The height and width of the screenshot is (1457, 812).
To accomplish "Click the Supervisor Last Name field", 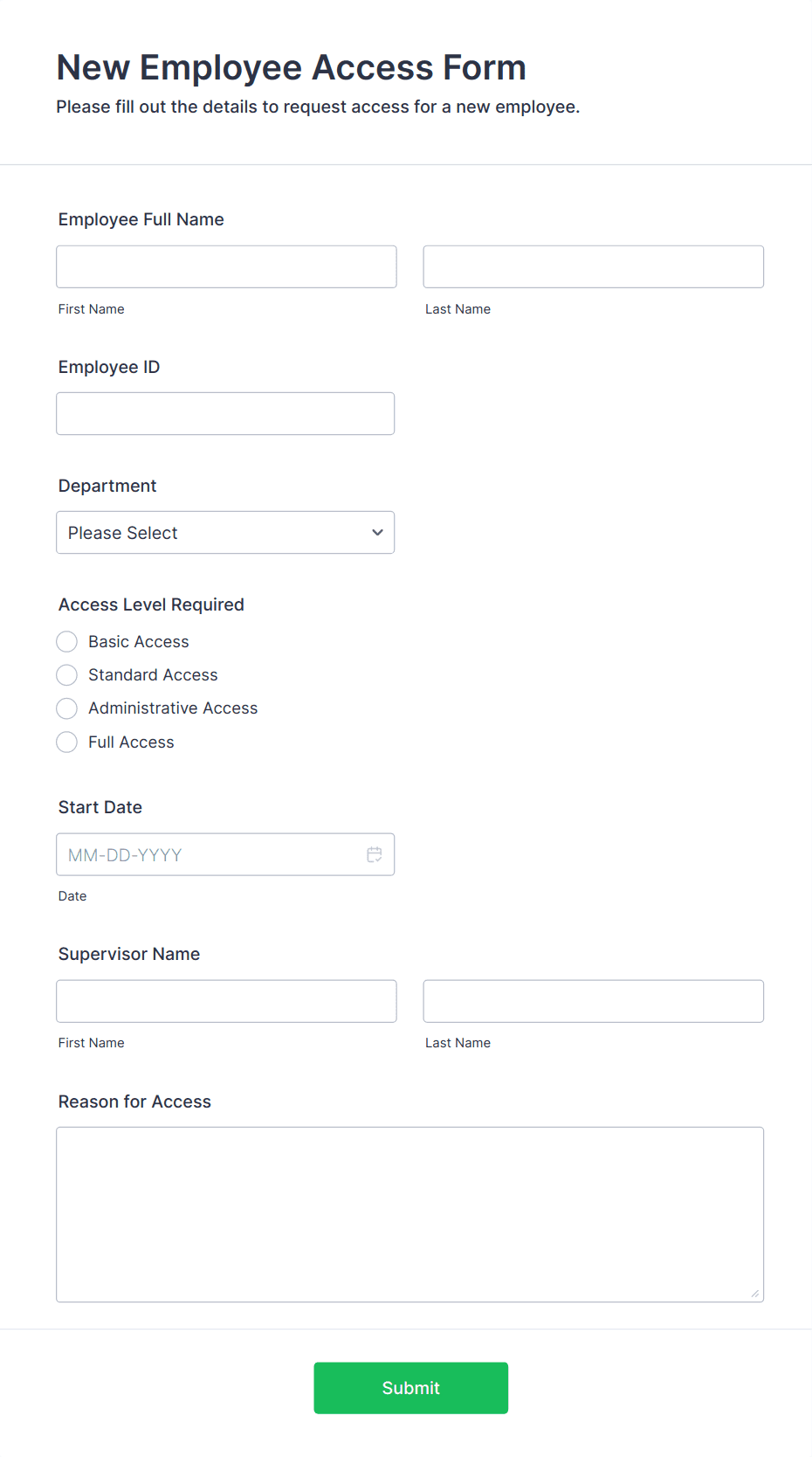I will pyautogui.click(x=593, y=1001).
